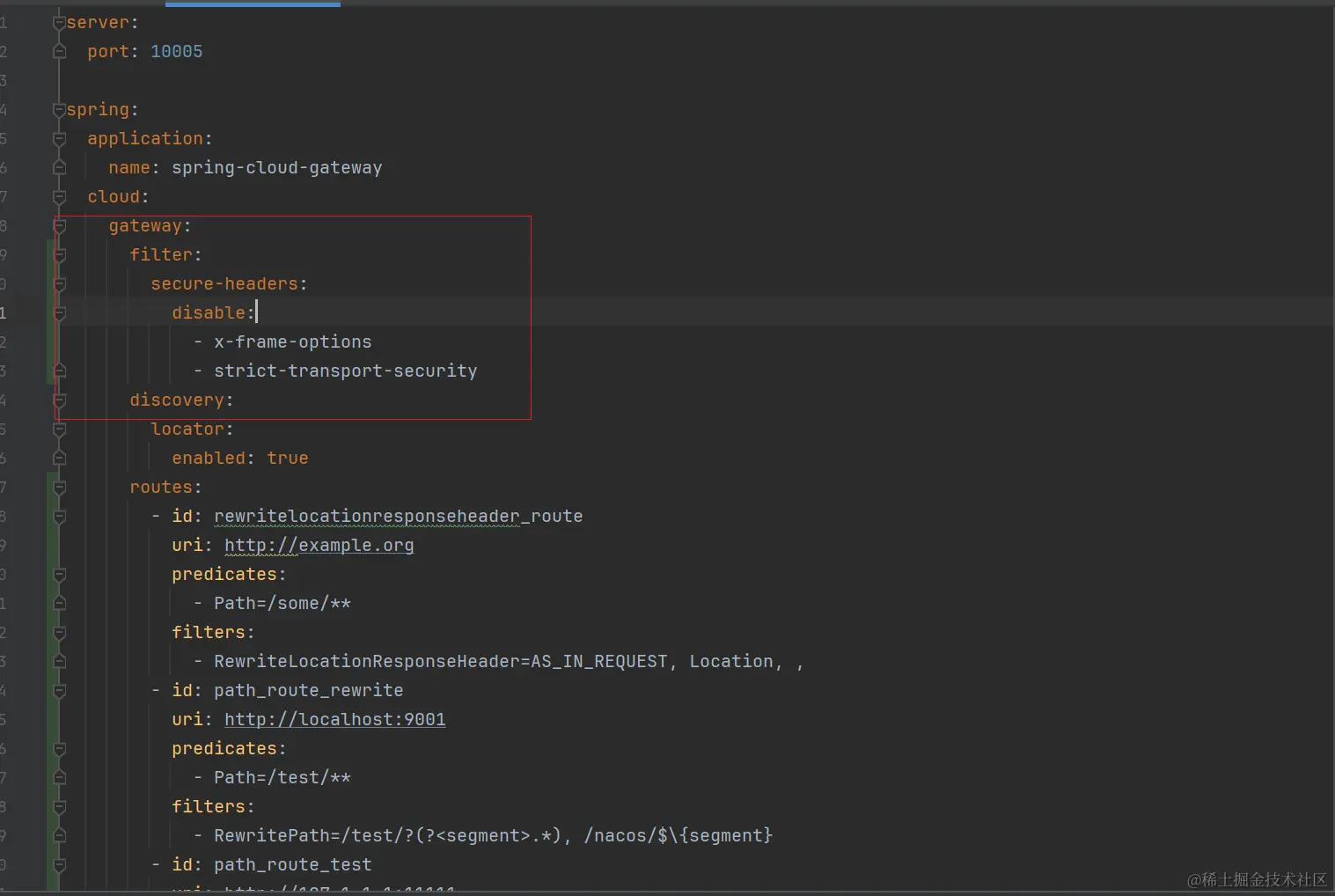The width and height of the screenshot is (1335, 896).
Task: Collapse the secure-headers fold marker
Action: 59,284
